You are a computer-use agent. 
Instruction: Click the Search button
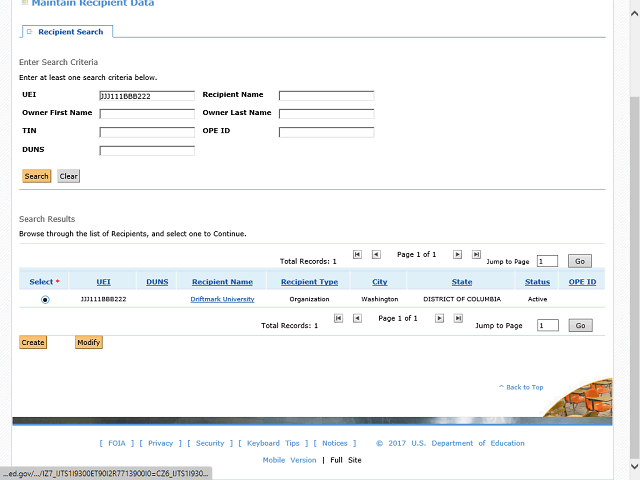click(37, 176)
